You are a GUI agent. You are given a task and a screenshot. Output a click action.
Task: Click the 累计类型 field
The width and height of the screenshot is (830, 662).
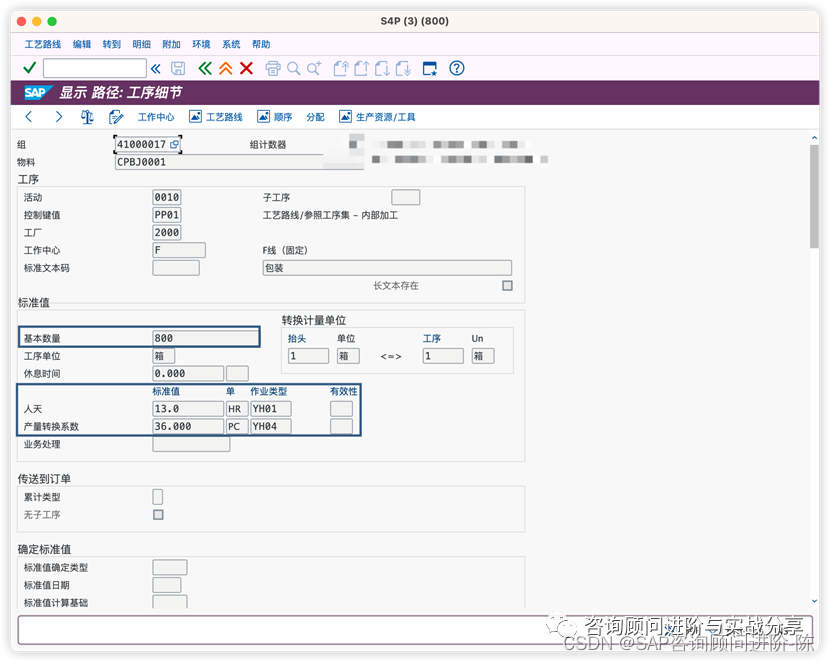[158, 496]
